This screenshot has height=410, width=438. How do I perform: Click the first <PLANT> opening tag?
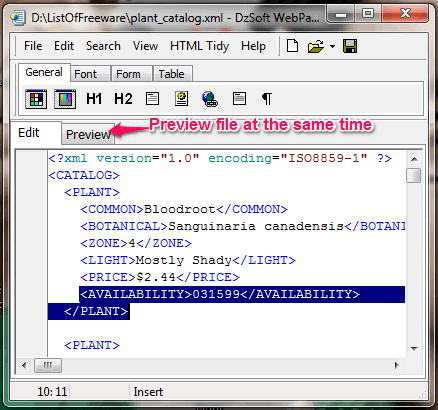coord(92,192)
